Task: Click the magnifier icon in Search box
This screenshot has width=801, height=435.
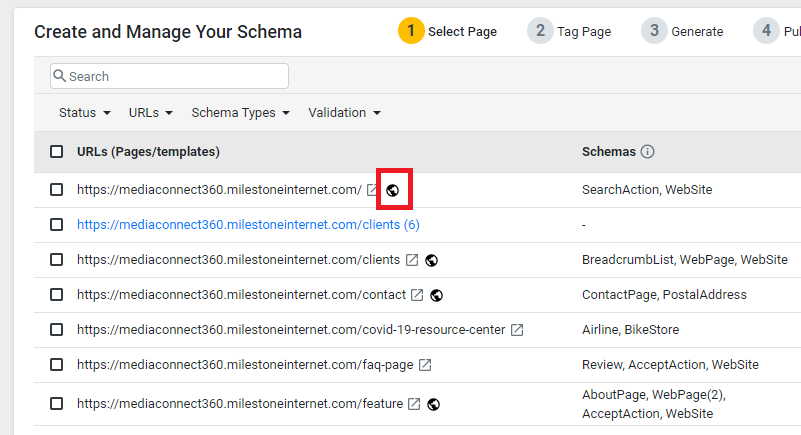Action: coord(60,76)
